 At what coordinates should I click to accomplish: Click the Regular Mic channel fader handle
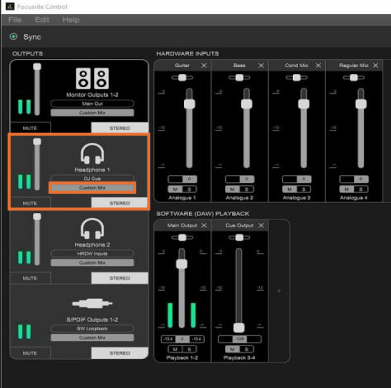coord(361,104)
